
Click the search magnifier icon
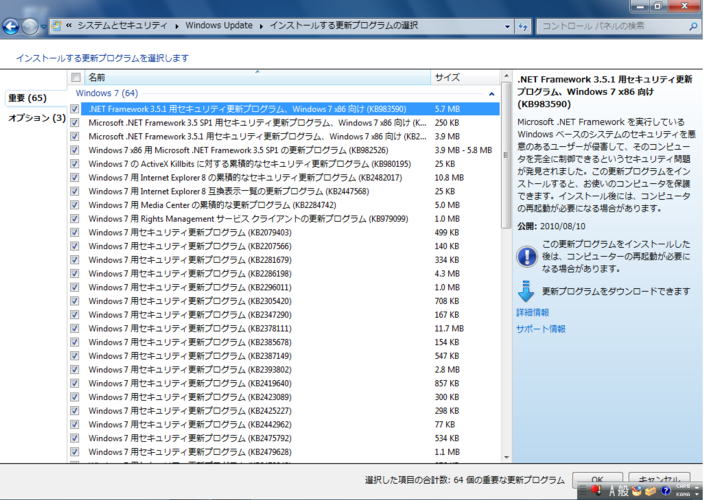click(x=693, y=27)
